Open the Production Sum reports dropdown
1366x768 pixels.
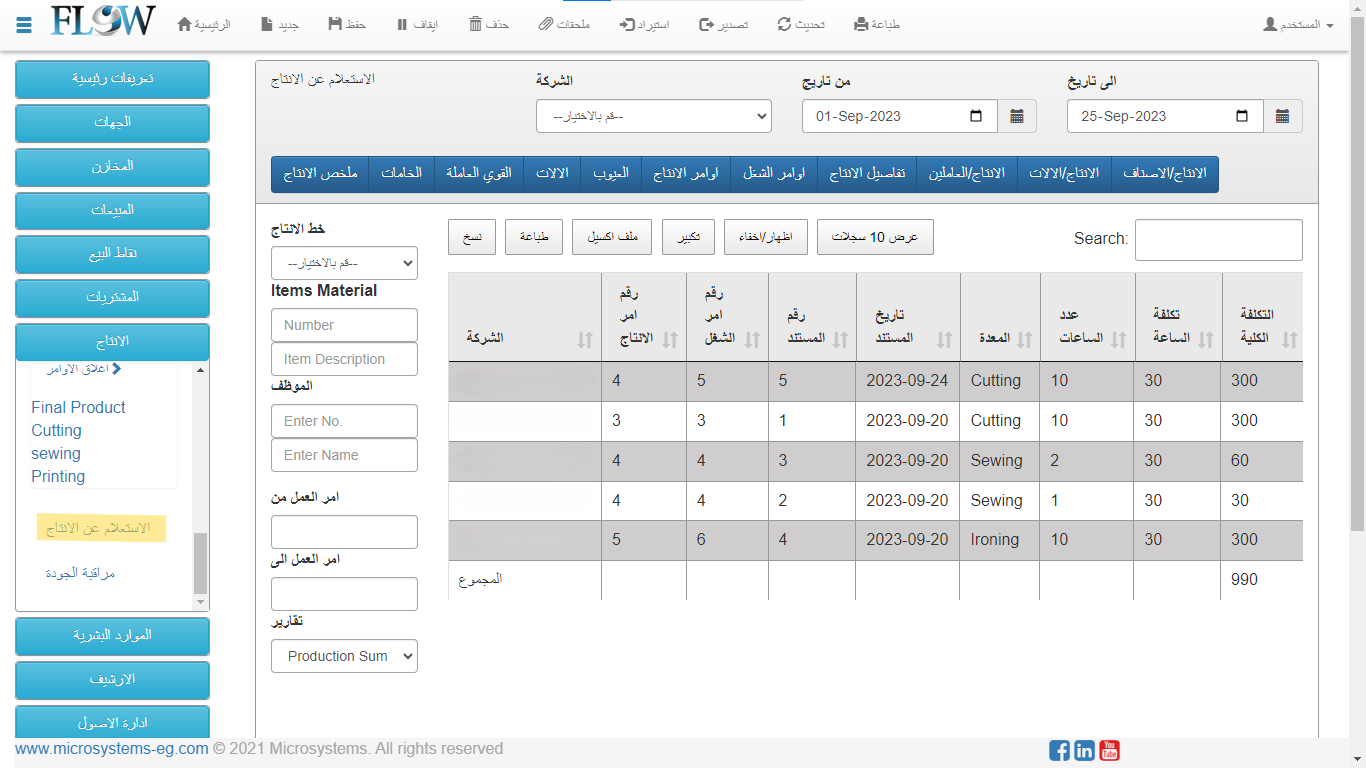coord(344,656)
